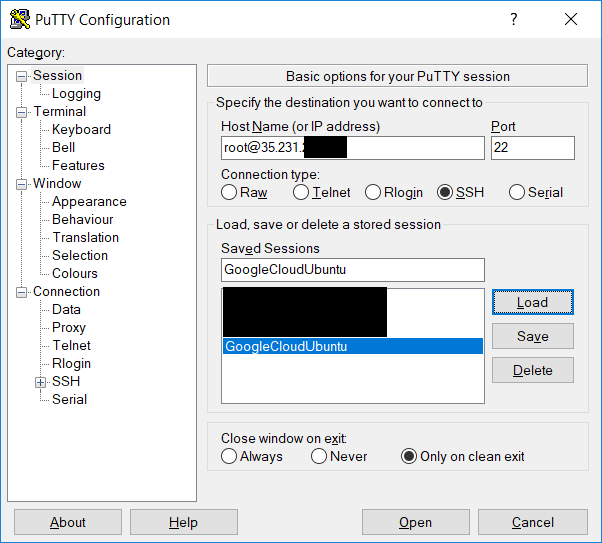The height and width of the screenshot is (543, 602).
Task: Open the Proxy category
Action: coord(69,328)
